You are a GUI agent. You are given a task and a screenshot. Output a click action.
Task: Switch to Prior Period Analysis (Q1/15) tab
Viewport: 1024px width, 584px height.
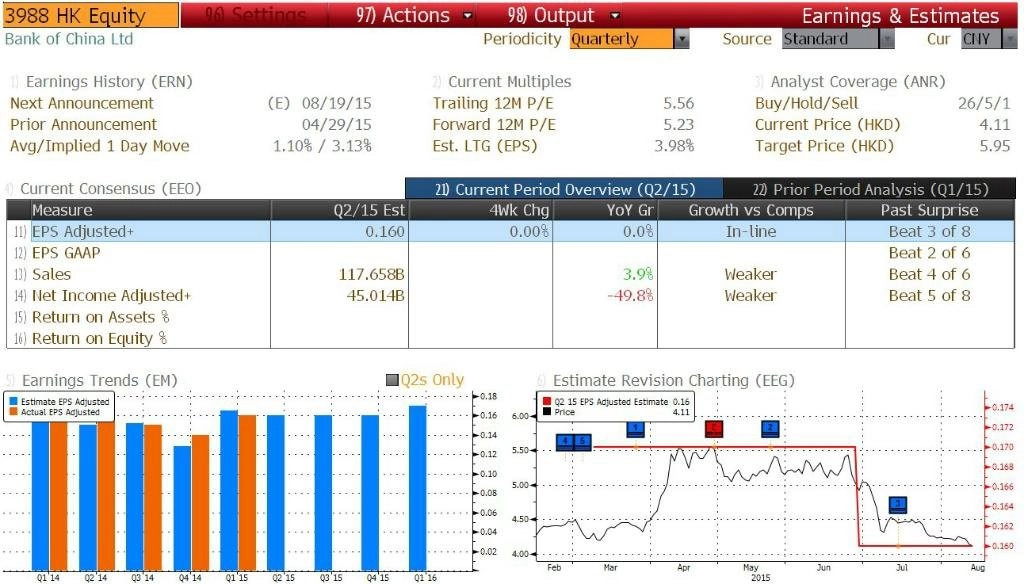point(870,189)
